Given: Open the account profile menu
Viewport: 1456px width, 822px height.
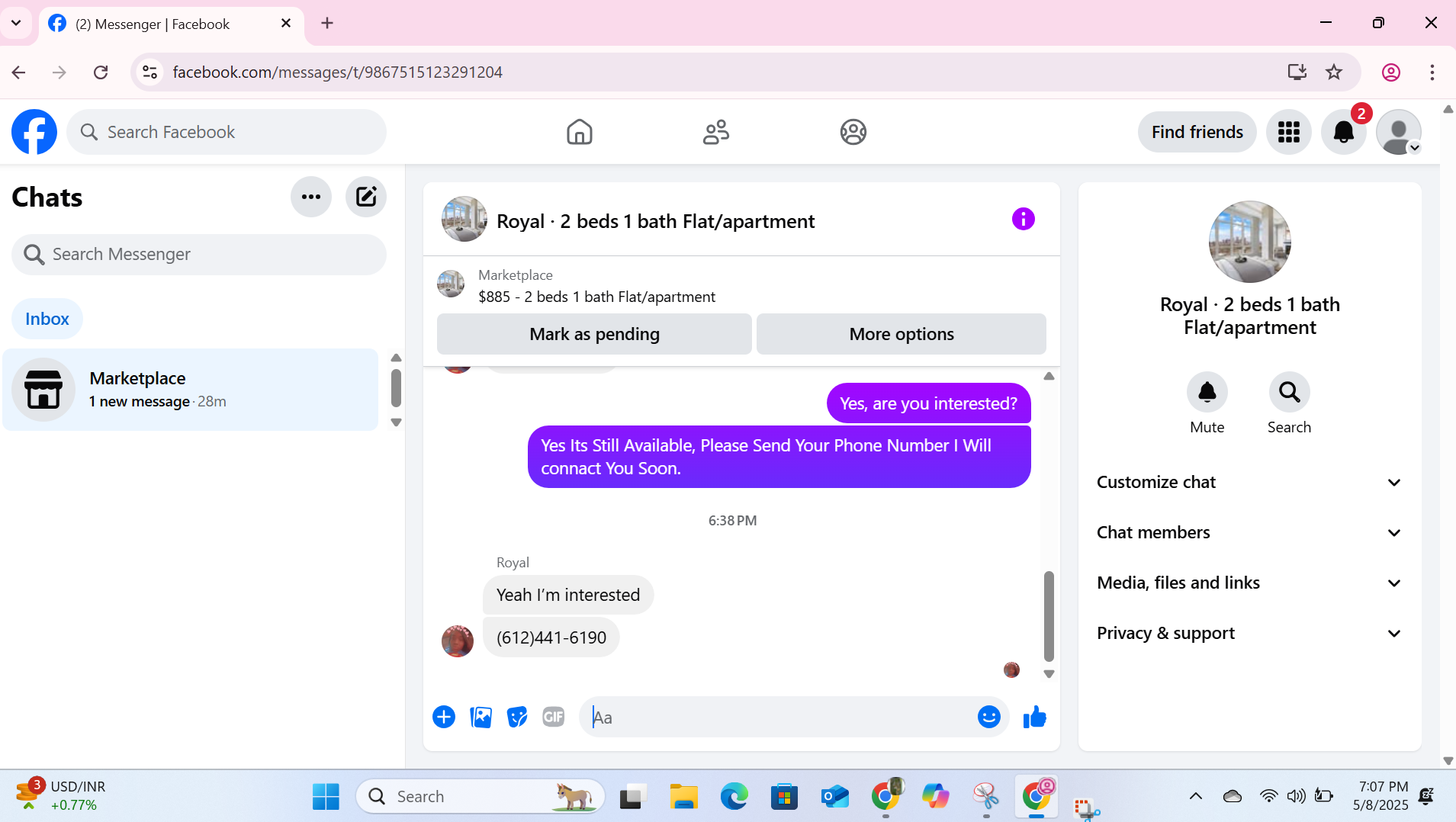Looking at the screenshot, I should click(1399, 132).
